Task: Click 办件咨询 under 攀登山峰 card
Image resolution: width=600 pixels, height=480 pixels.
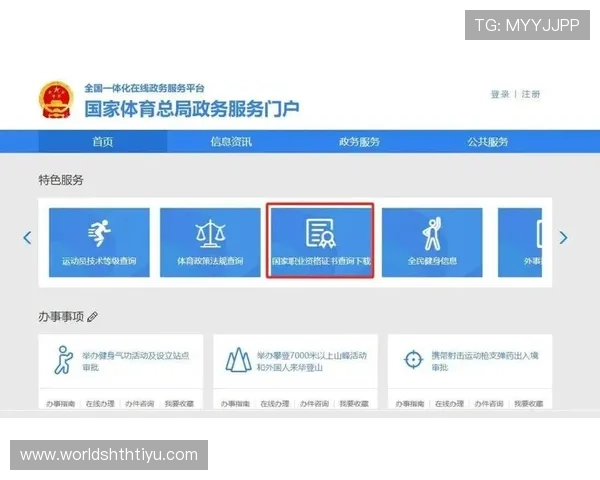Action: click(x=315, y=403)
